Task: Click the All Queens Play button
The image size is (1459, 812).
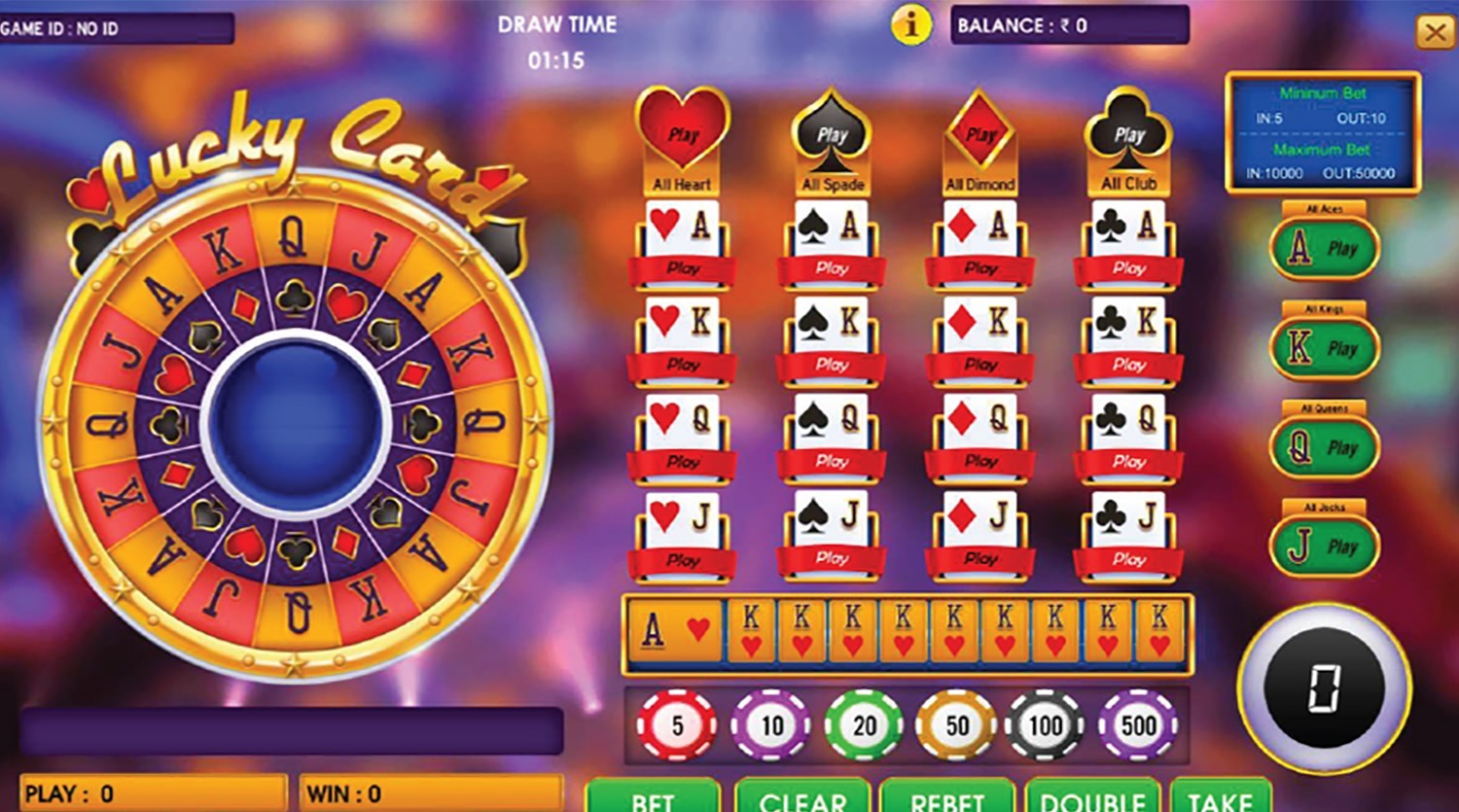Action: tap(1324, 447)
